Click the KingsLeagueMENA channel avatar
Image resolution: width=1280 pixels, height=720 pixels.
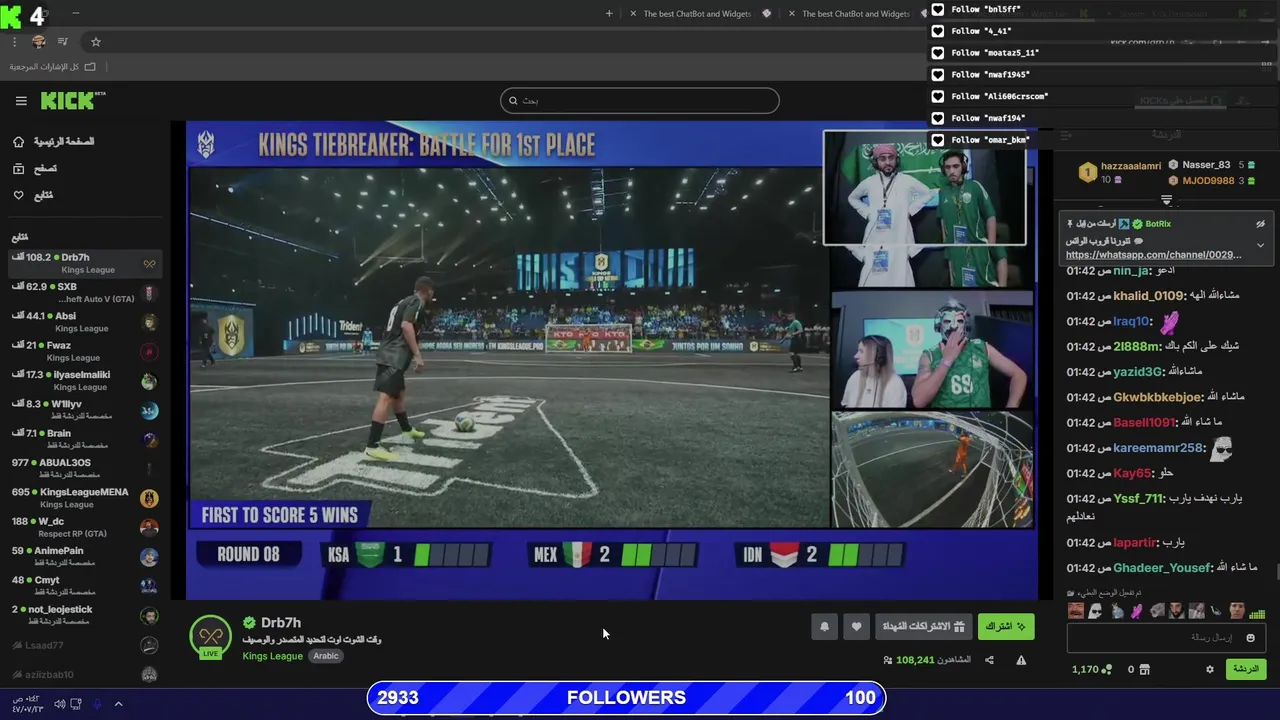click(x=149, y=498)
